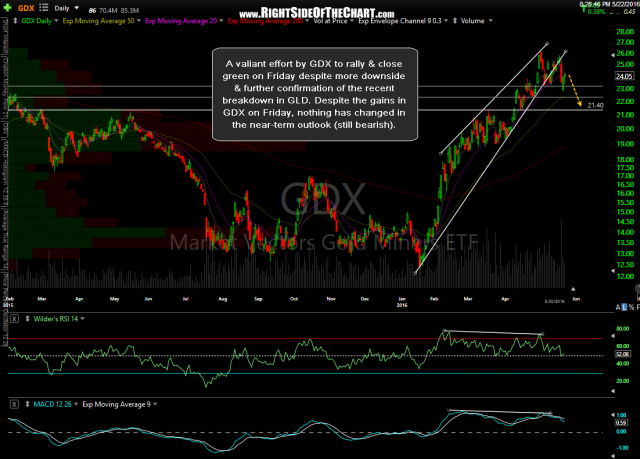Click the reorder arrows beside GDX Daily
Screen dimensions: 640x459
16,21
